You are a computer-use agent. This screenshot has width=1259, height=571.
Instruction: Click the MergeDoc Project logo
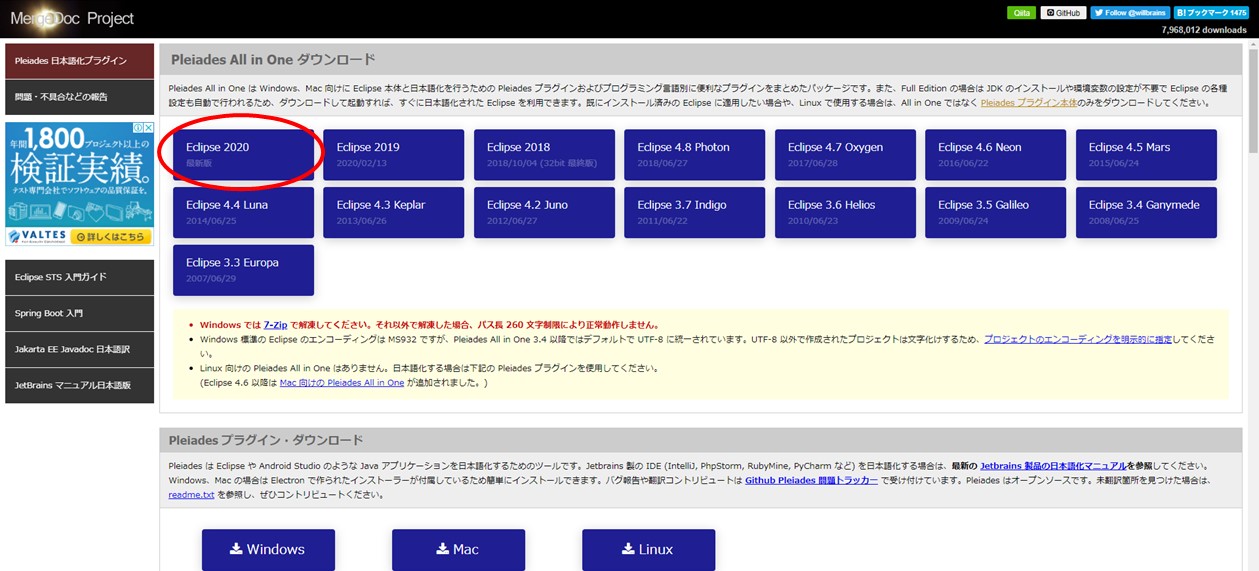[x=70, y=18]
